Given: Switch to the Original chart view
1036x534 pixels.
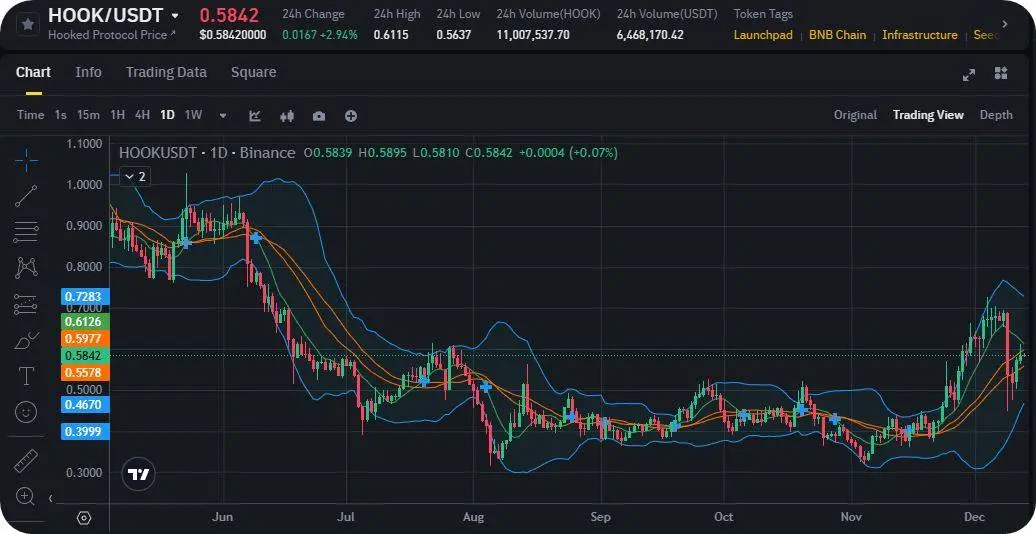Looking at the screenshot, I should 855,115.
